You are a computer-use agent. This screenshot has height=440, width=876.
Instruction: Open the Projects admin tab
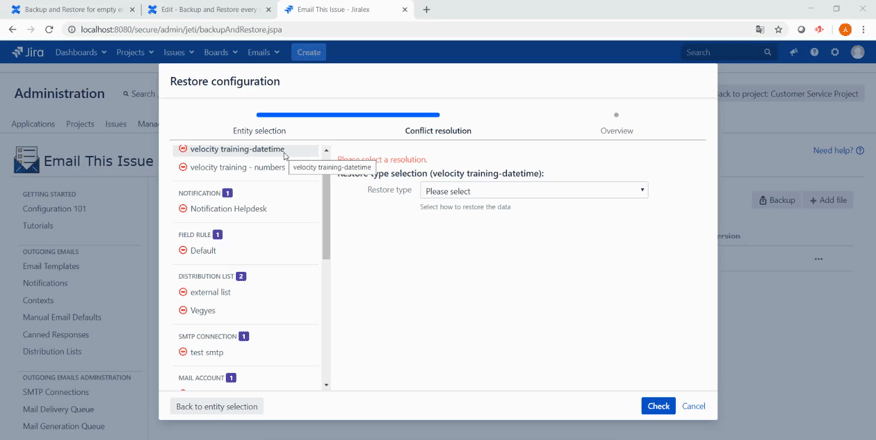[80, 124]
